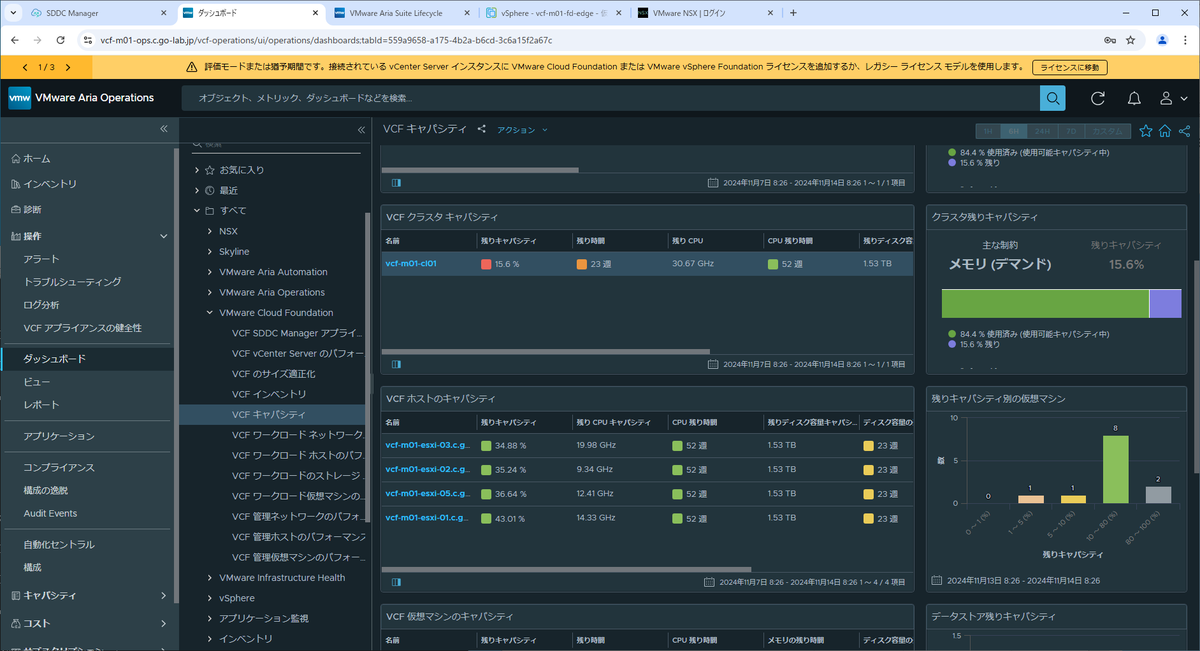1200x651 pixels.
Task: Refresh the Aria Operations content
Action: (x=1098, y=98)
